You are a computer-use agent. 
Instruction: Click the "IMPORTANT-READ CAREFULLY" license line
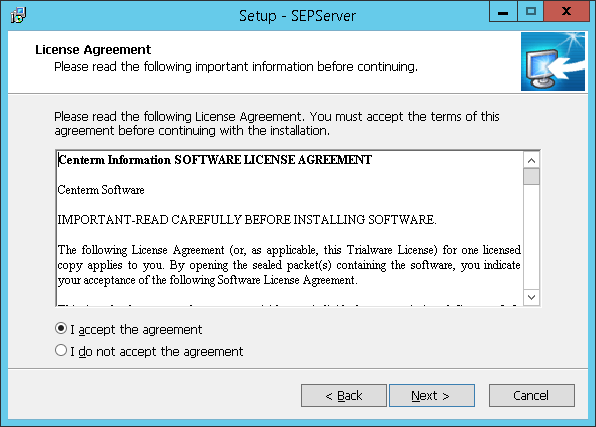247,220
